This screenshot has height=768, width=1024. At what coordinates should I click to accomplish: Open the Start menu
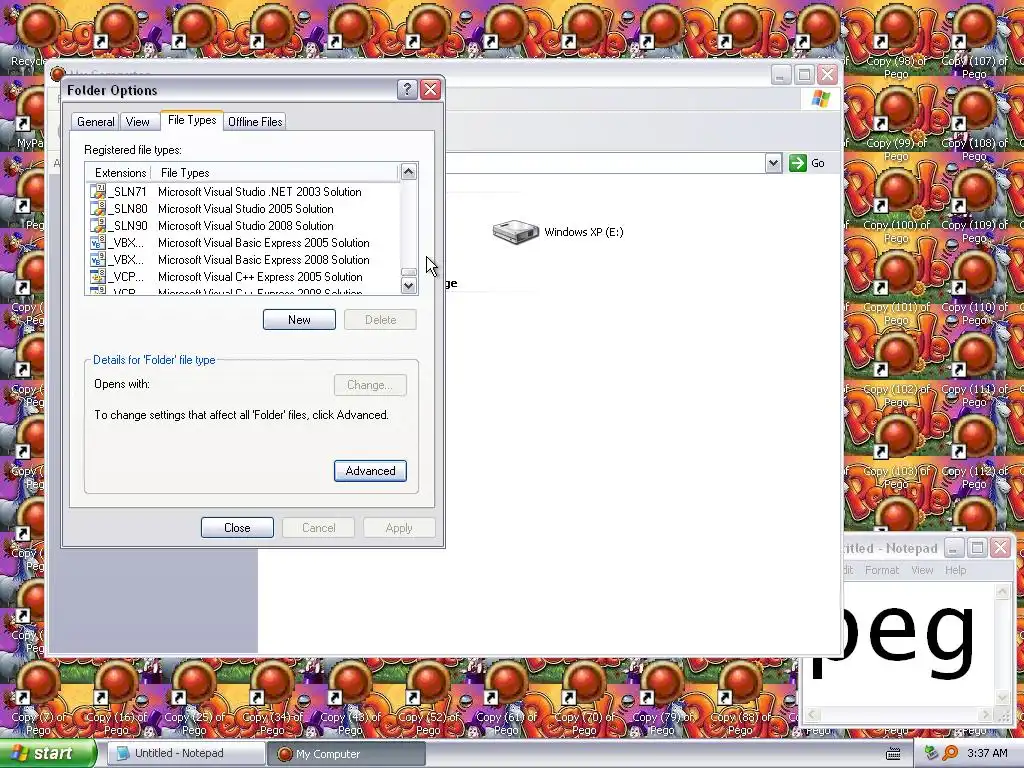(x=46, y=753)
